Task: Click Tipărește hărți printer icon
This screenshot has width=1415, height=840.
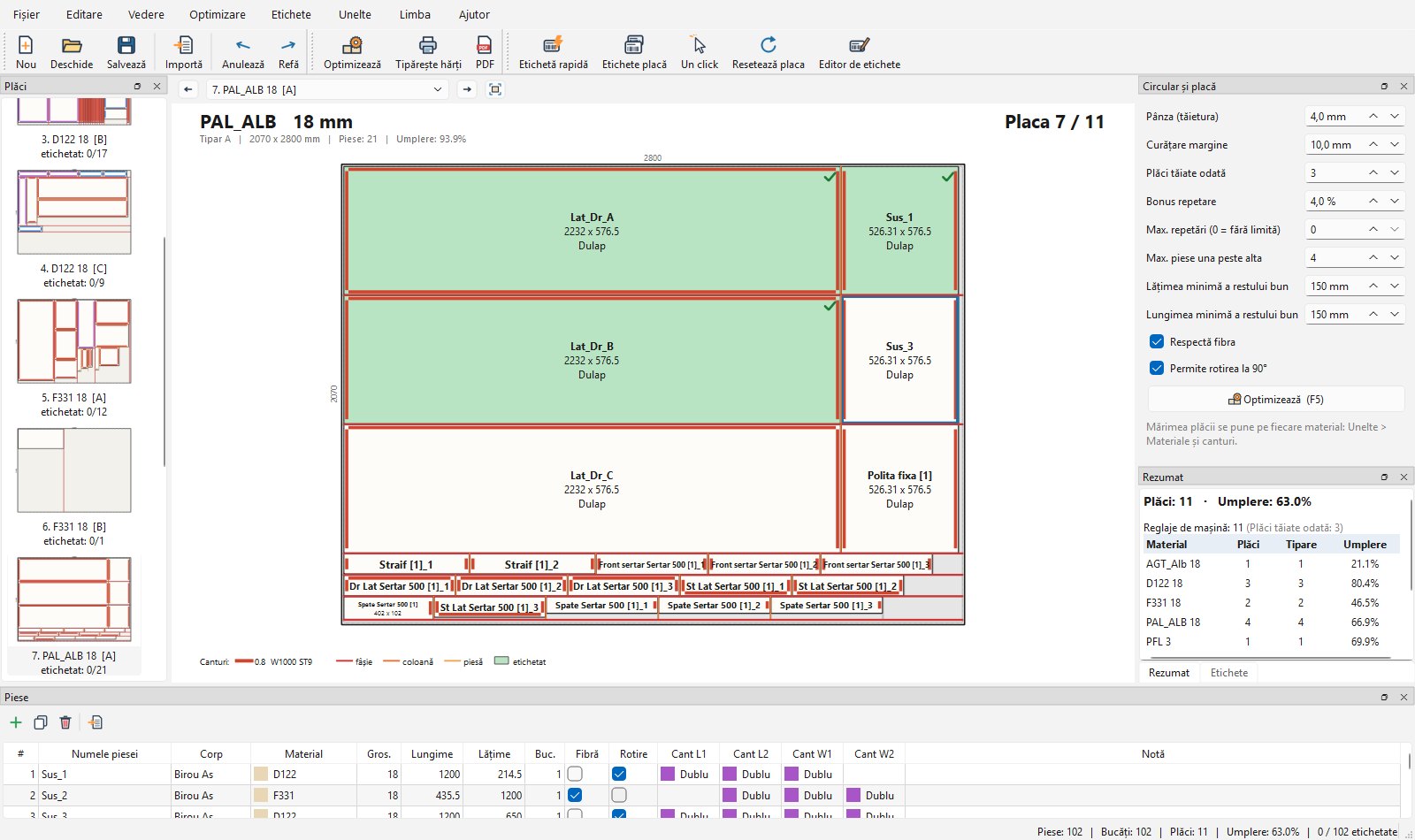Action: 428,45
